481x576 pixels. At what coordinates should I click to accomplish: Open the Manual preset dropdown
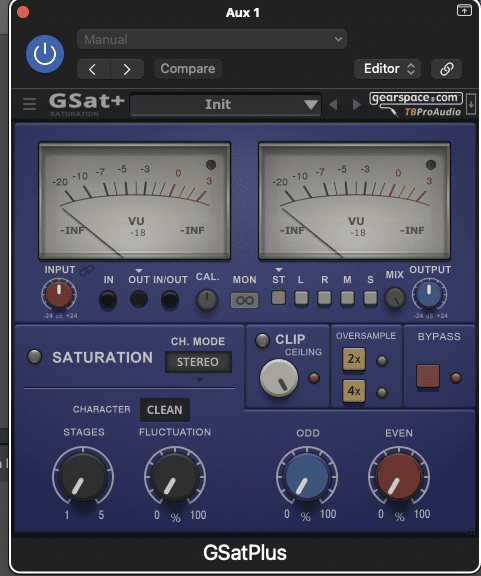click(212, 39)
